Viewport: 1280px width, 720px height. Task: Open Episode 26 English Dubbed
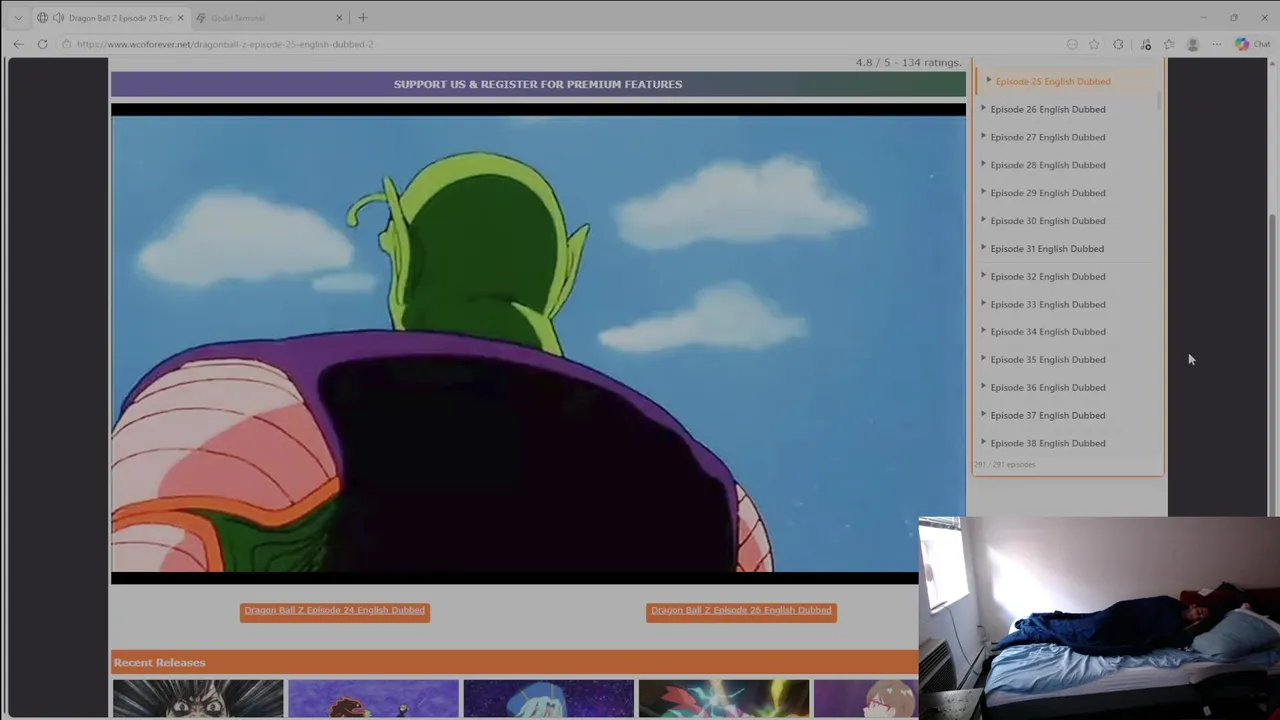coord(1048,109)
